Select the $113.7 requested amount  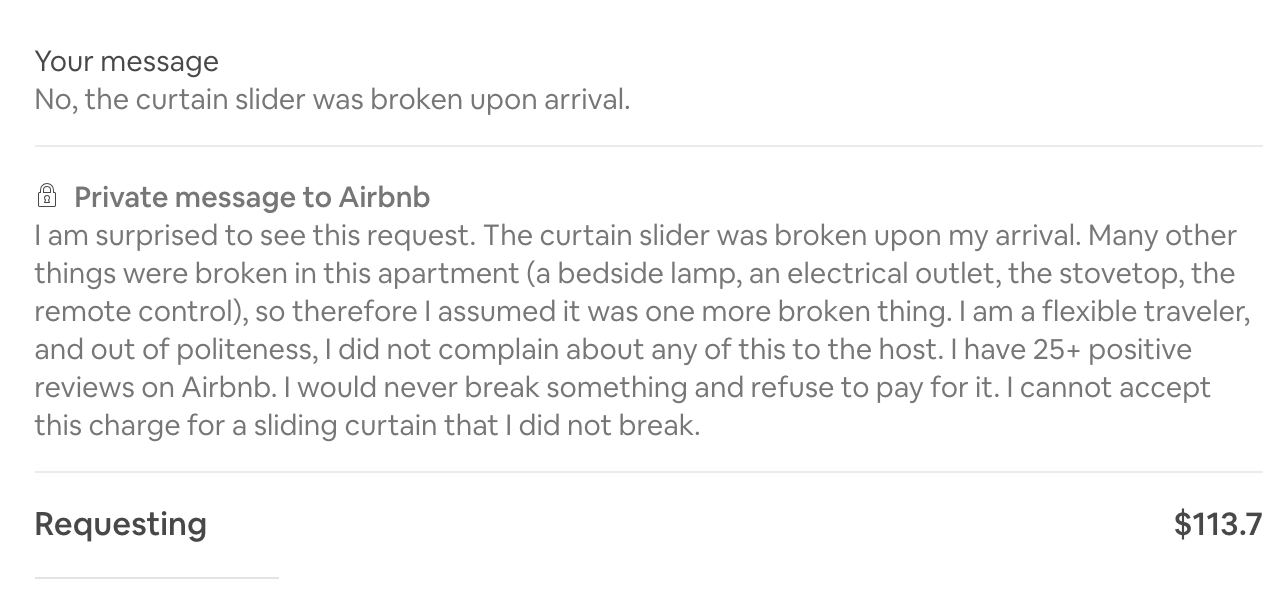(x=1218, y=524)
